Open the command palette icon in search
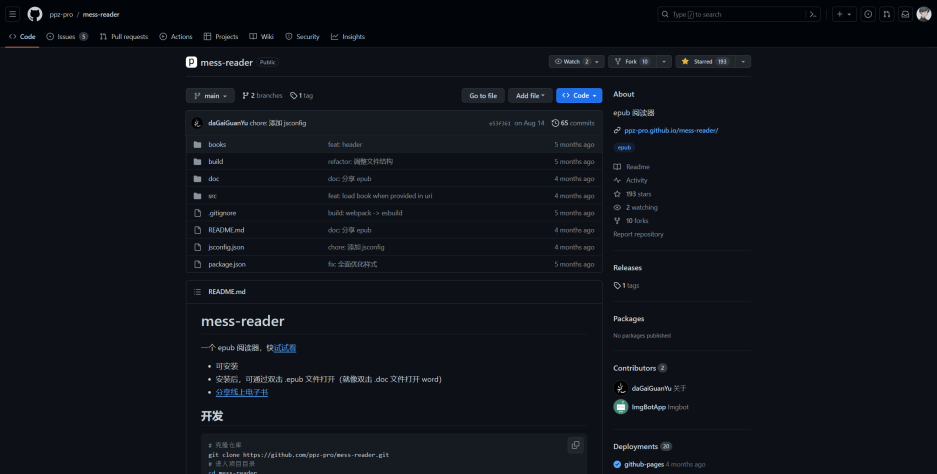 click(813, 14)
